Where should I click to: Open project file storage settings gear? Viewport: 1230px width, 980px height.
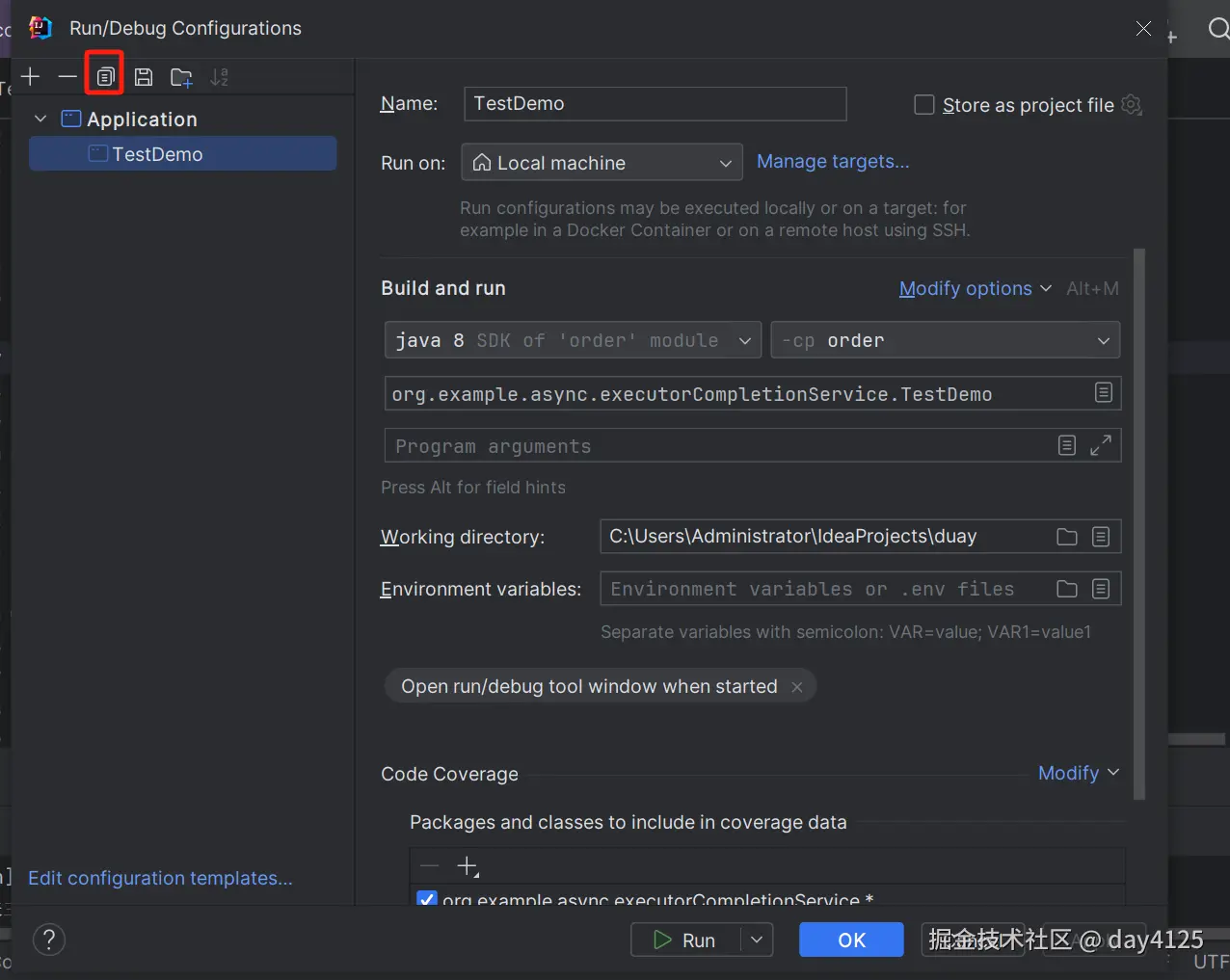pos(1133,105)
